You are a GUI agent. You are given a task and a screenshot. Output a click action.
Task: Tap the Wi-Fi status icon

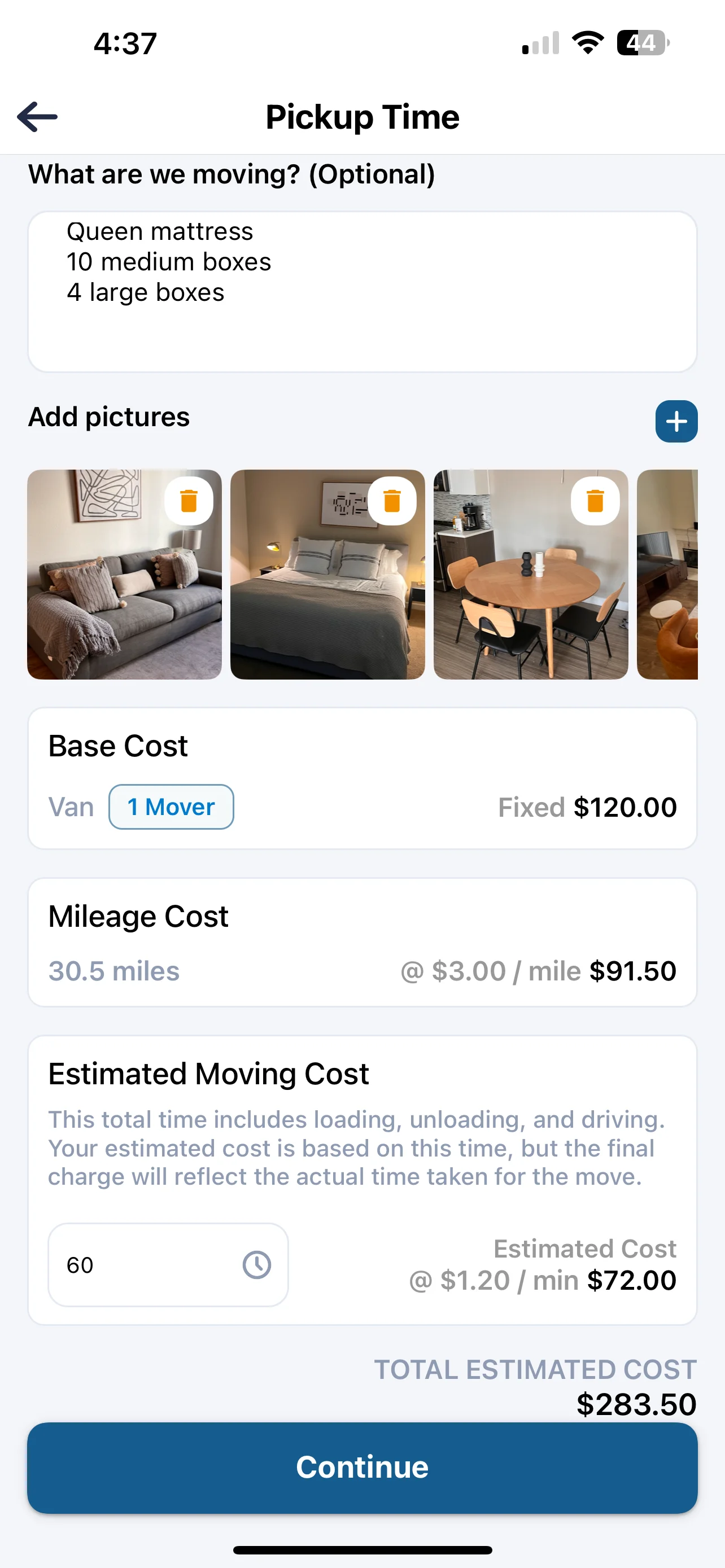click(587, 42)
